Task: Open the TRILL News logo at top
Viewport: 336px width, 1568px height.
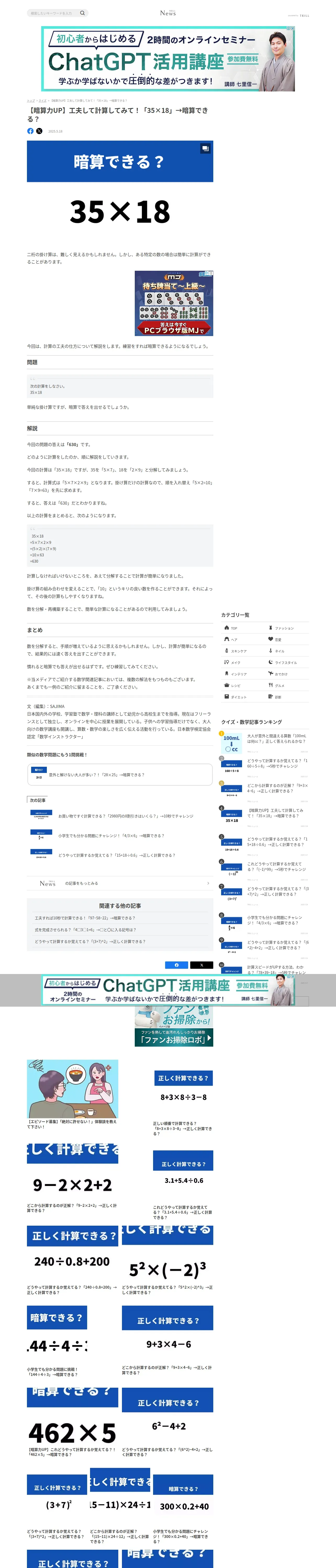Action: pos(168,13)
